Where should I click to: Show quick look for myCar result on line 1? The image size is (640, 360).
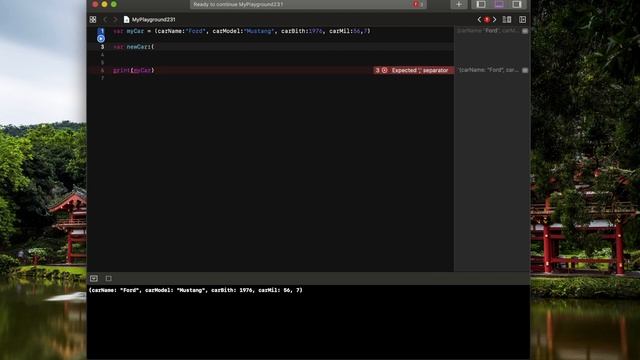coord(525,31)
